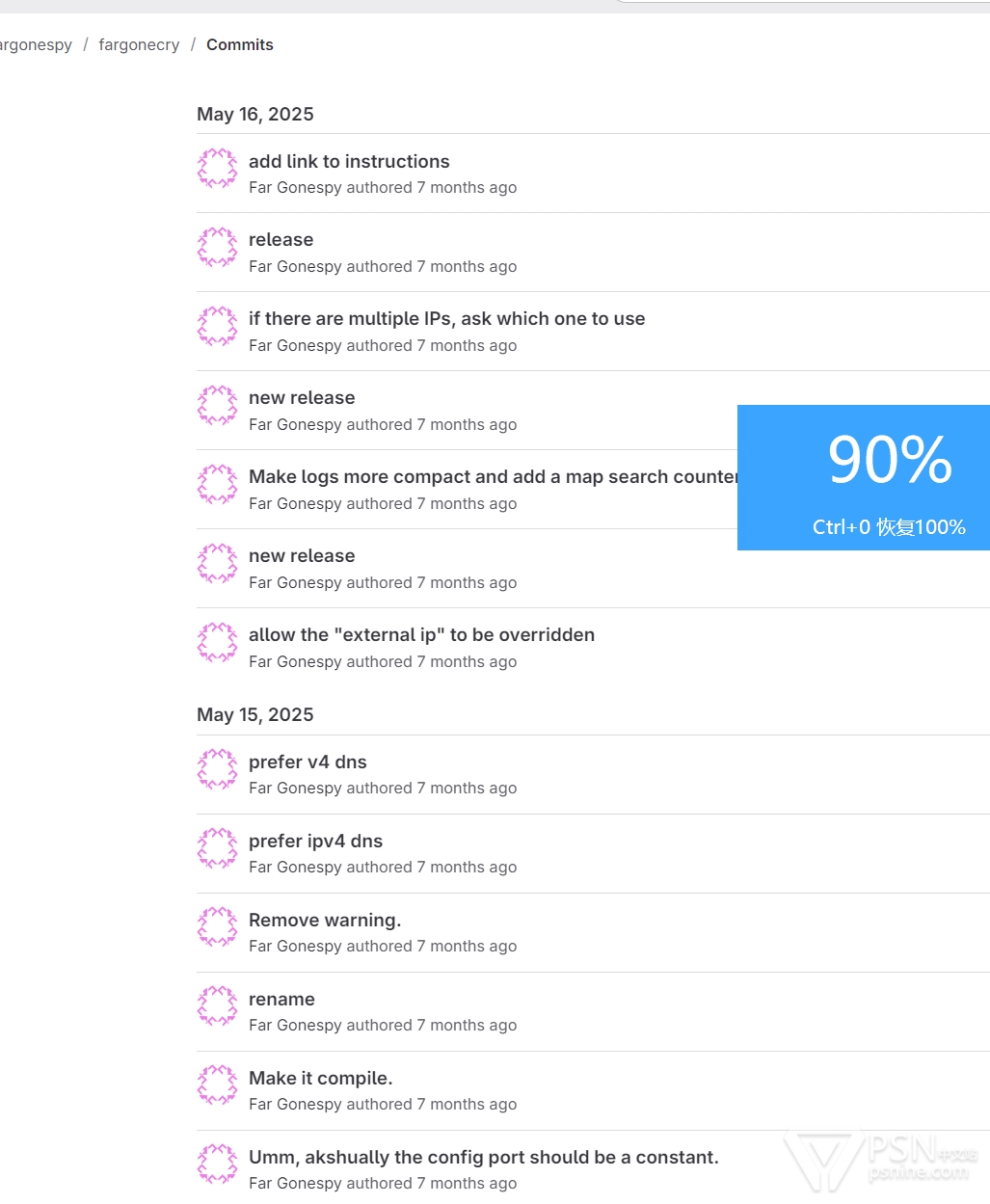Click avatar next to 'Make it compile.' commit

coord(217,1086)
